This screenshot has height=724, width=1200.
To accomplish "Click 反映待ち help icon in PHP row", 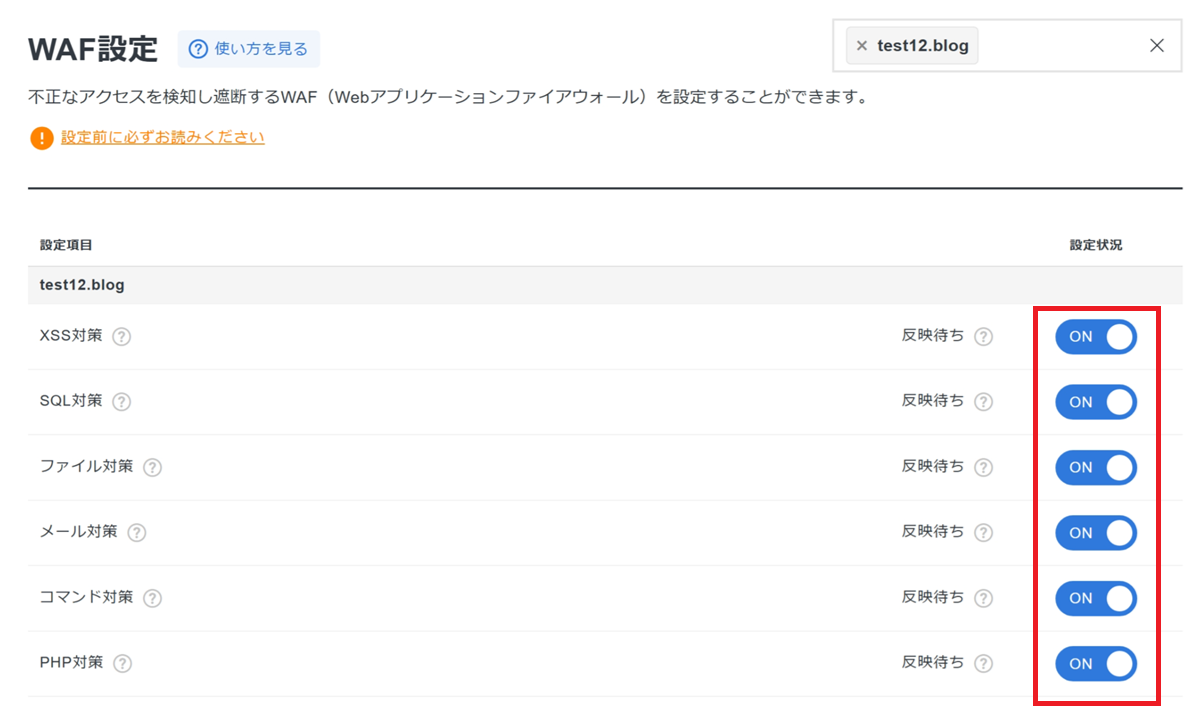I will tap(983, 663).
